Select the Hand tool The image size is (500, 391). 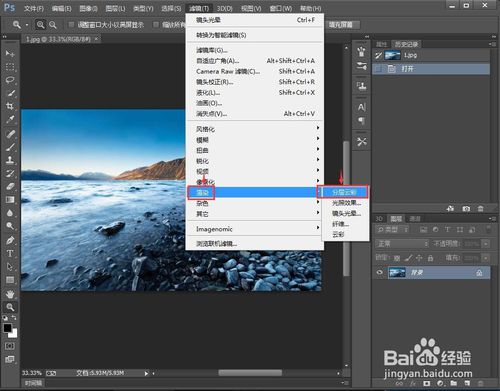click(10, 294)
